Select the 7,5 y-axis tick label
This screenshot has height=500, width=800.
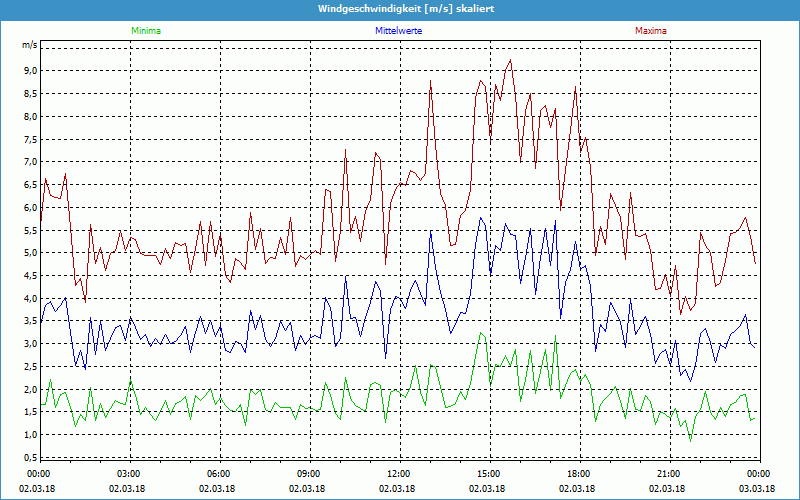(29, 139)
